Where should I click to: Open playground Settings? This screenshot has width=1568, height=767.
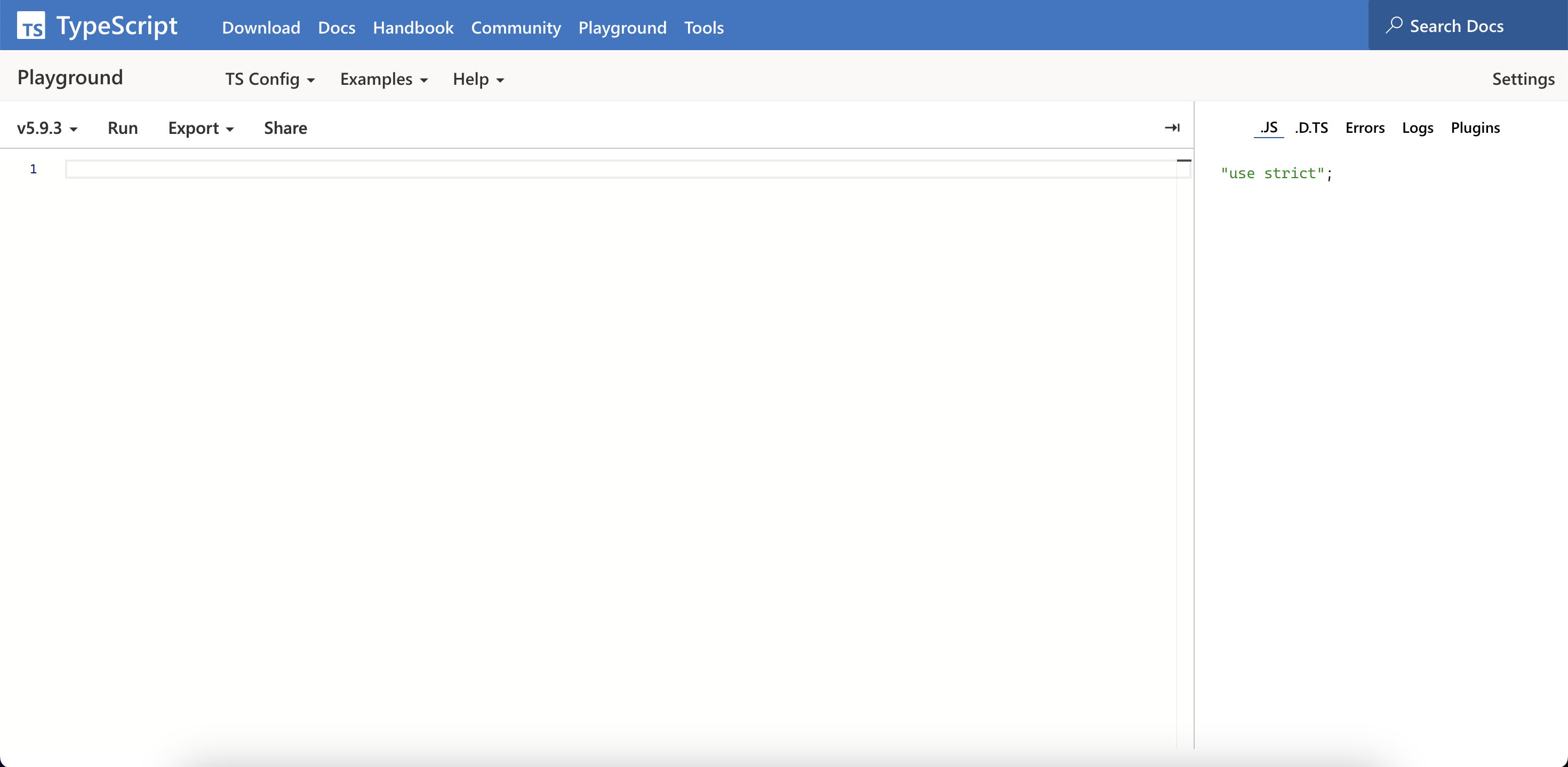[1523, 79]
